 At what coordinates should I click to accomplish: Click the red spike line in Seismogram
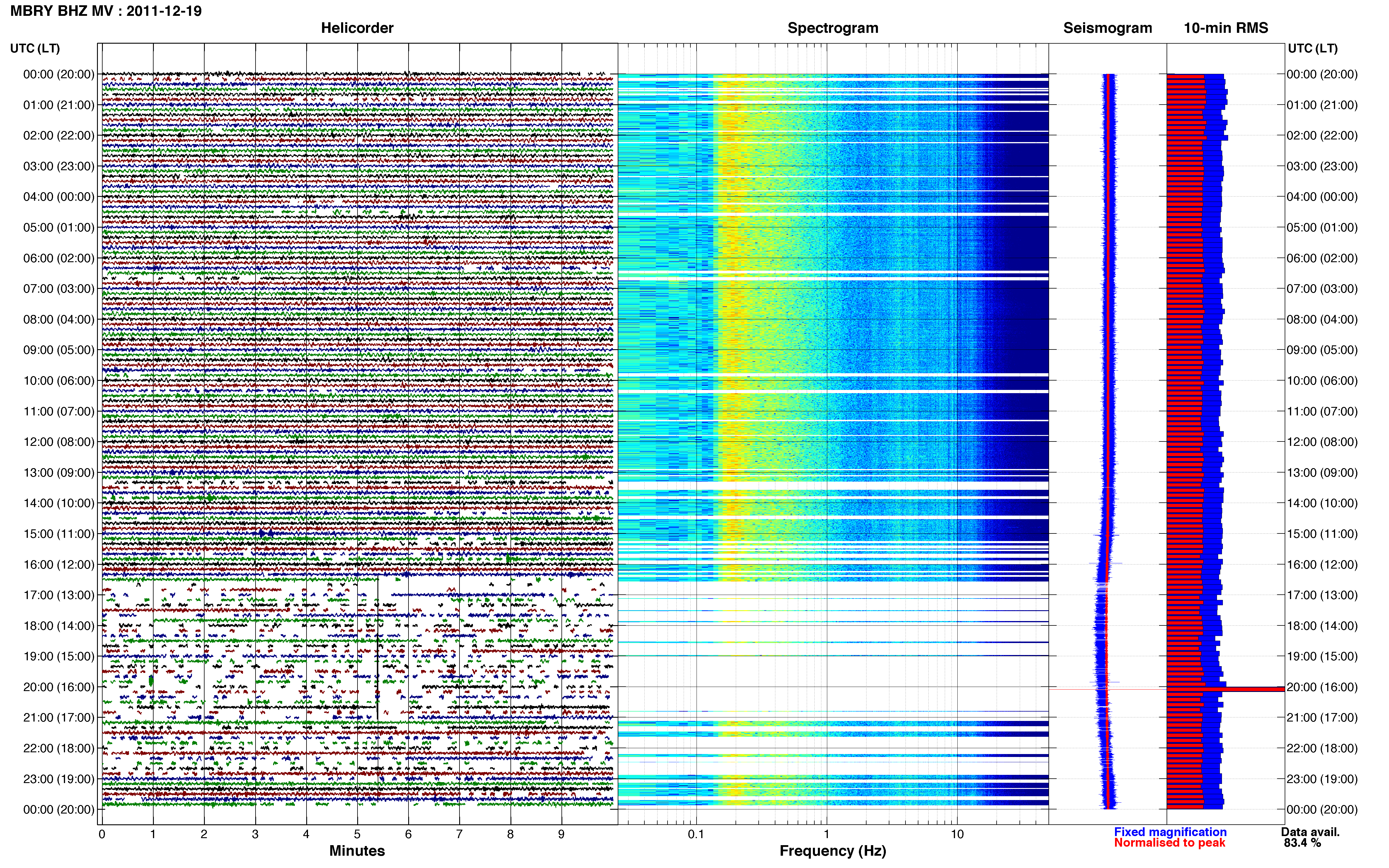pos(1108,689)
